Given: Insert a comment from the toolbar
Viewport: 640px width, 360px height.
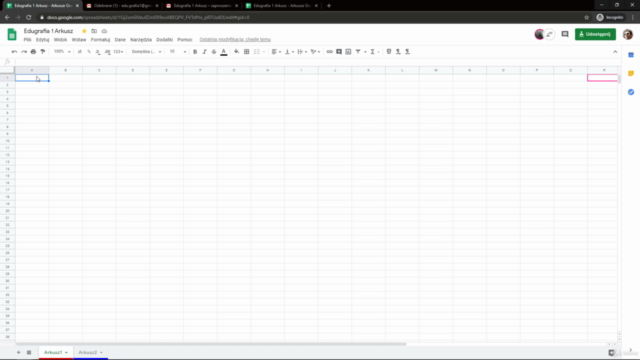Looking at the screenshot, I should 339,52.
